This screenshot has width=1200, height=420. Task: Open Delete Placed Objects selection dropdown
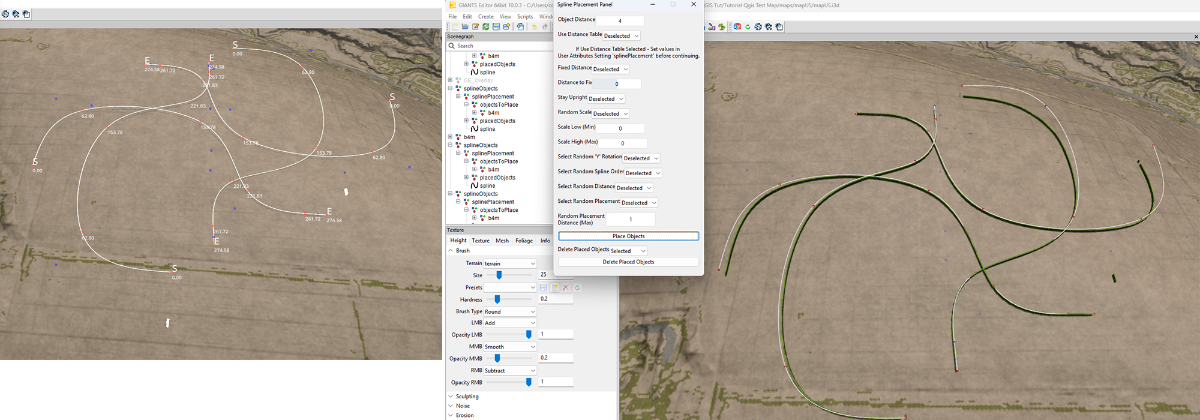click(x=628, y=250)
